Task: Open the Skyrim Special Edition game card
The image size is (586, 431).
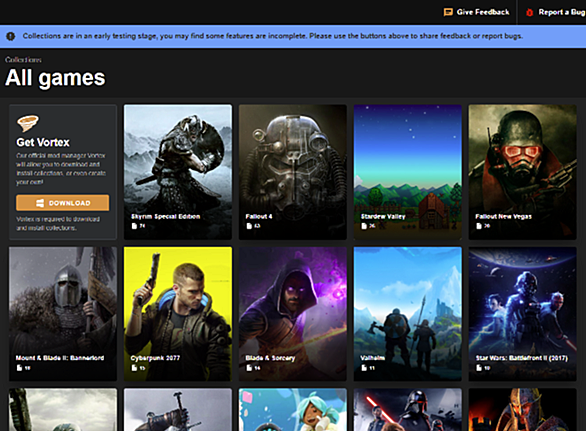Action: [178, 172]
